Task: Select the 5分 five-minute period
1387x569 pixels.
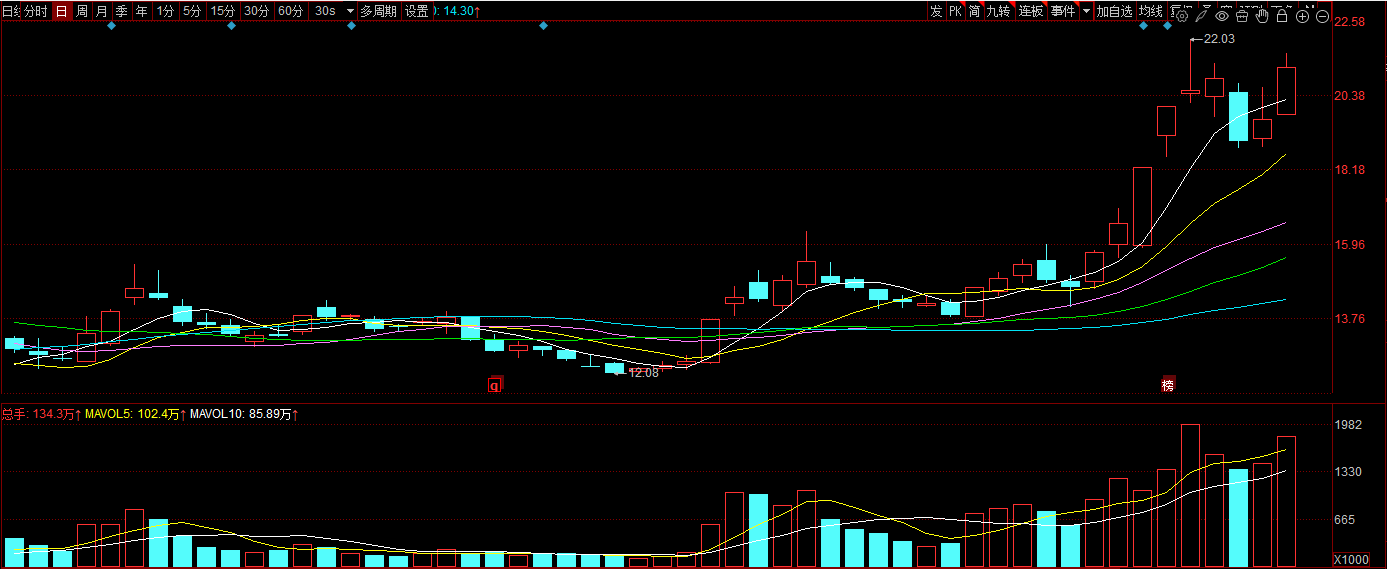Action: coord(191,11)
